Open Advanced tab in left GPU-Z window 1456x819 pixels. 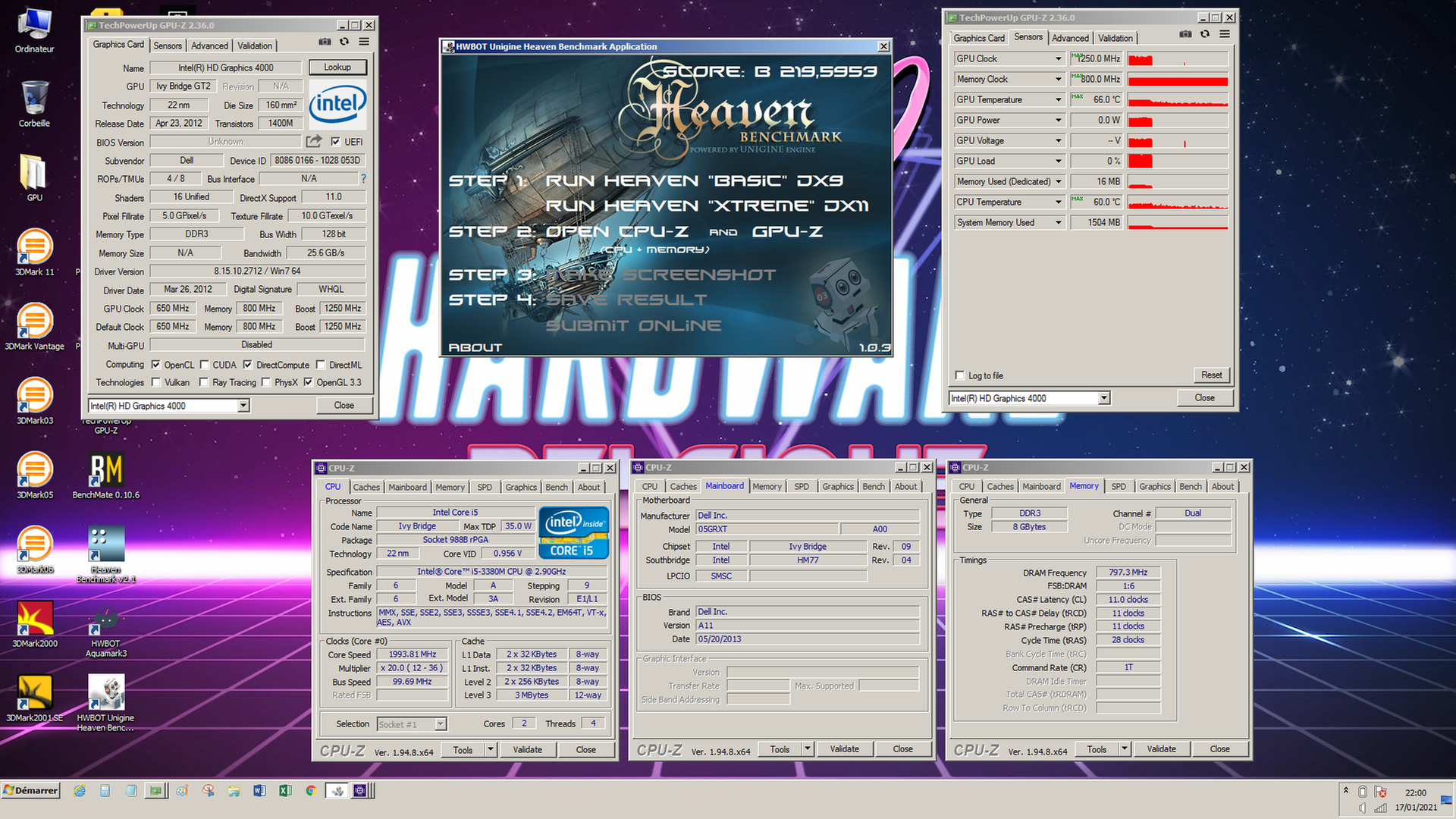pyautogui.click(x=209, y=45)
